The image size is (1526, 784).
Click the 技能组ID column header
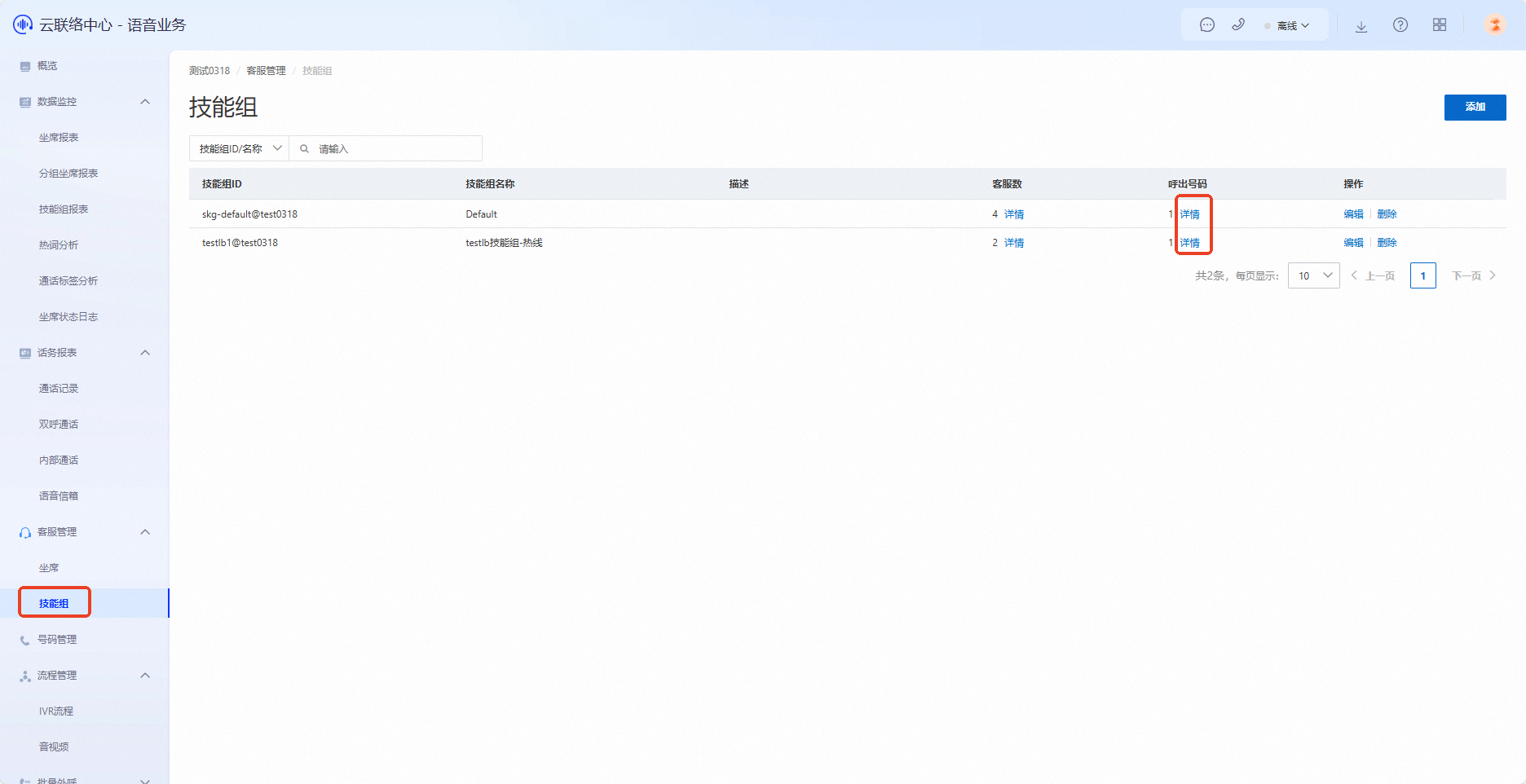tap(222, 184)
